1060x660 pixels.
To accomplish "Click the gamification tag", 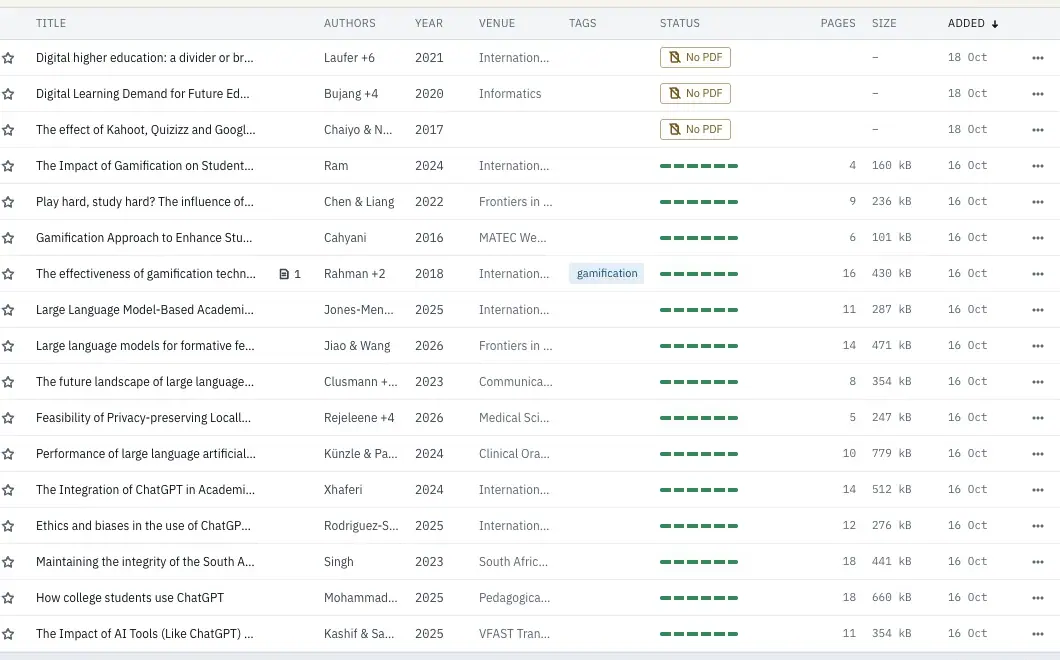I will tap(606, 273).
